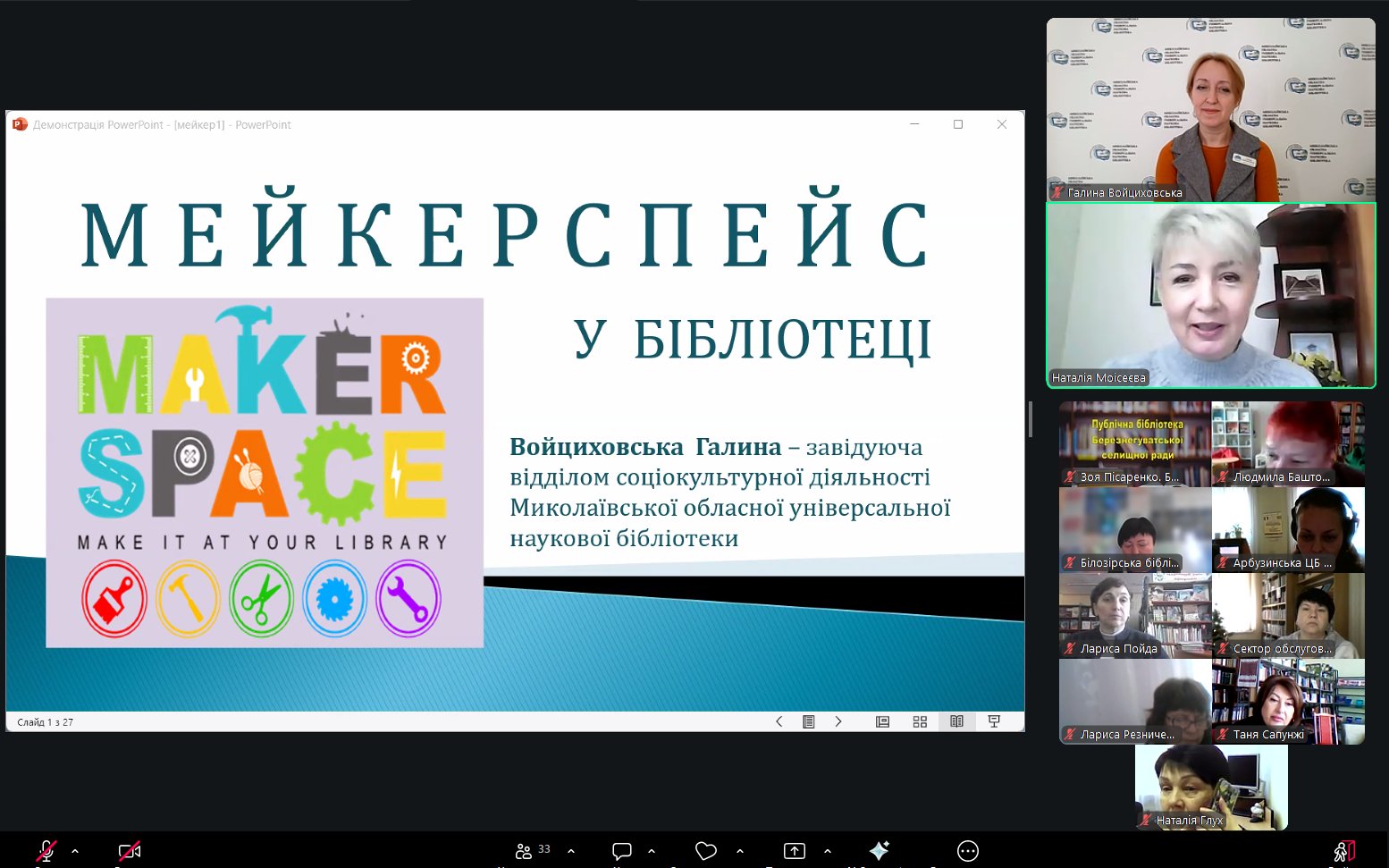This screenshot has height=868, width=1389.
Task: Expand the participants options arrow
Action: (571, 851)
